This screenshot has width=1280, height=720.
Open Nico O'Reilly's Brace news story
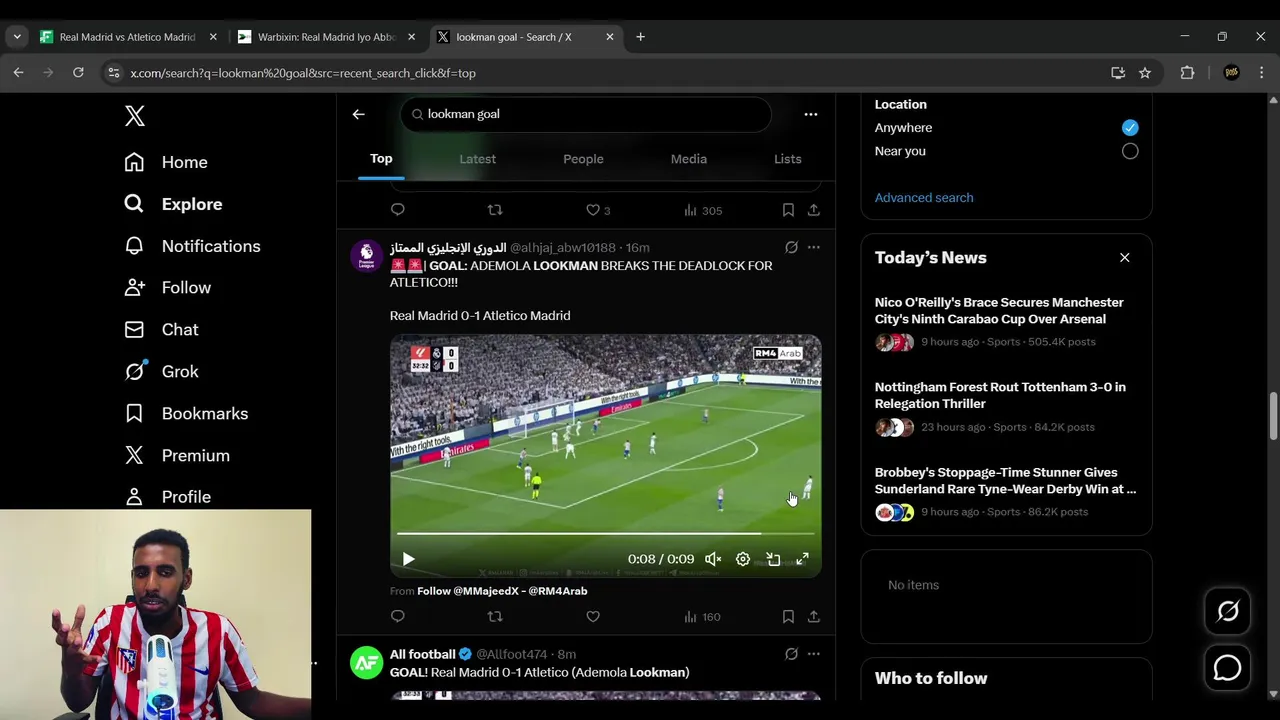pyautogui.click(x=1006, y=321)
